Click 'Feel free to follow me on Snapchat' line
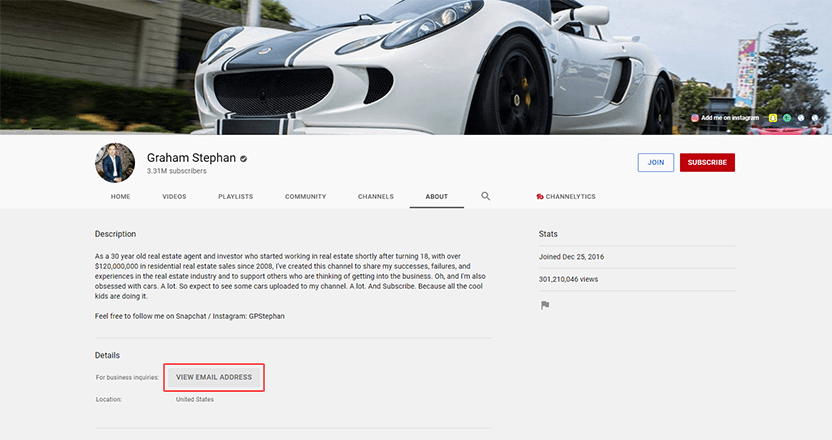Viewport: 832px width, 440px height. 189,316
